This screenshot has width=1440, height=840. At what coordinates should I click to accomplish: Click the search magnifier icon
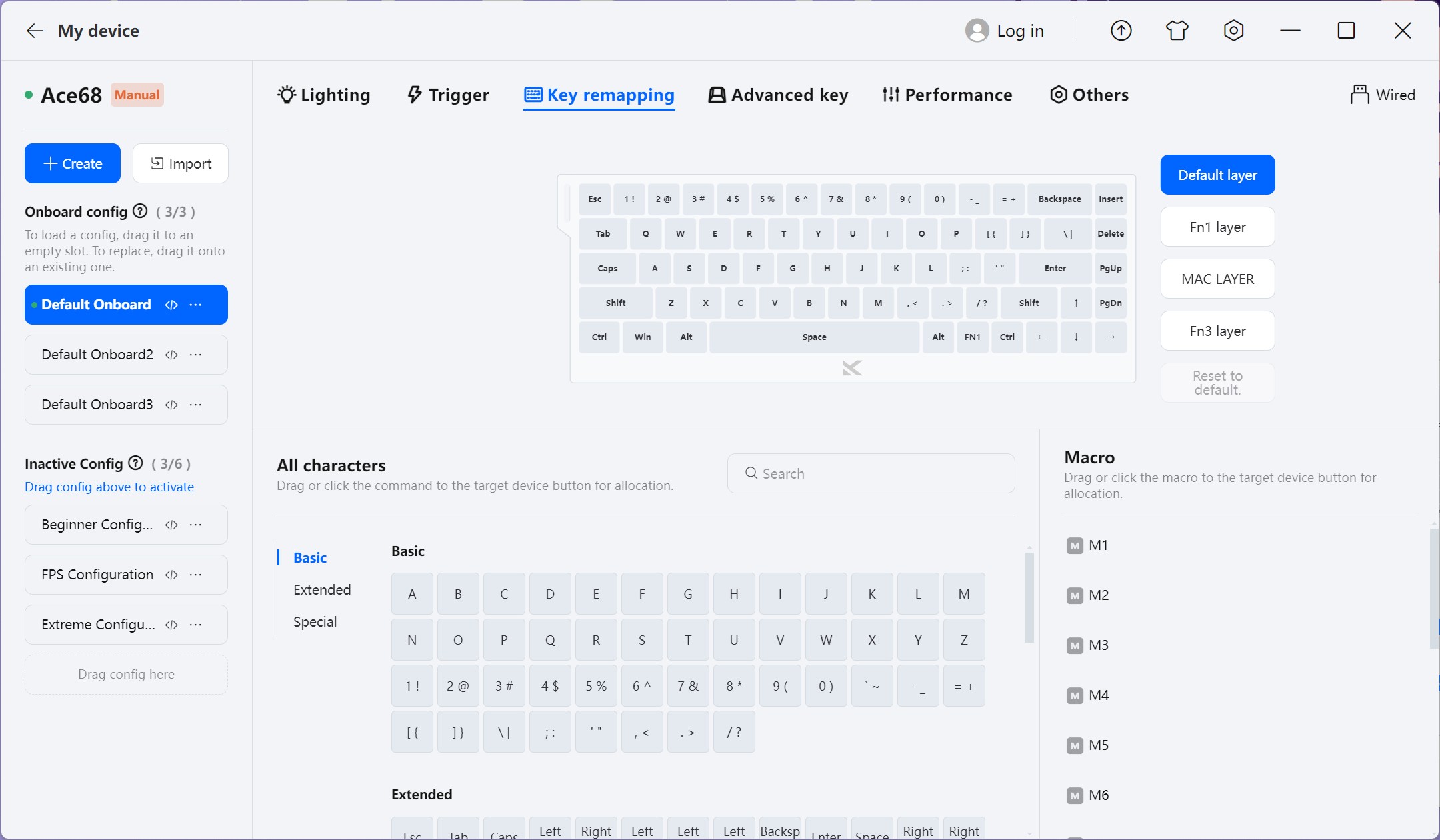751,473
